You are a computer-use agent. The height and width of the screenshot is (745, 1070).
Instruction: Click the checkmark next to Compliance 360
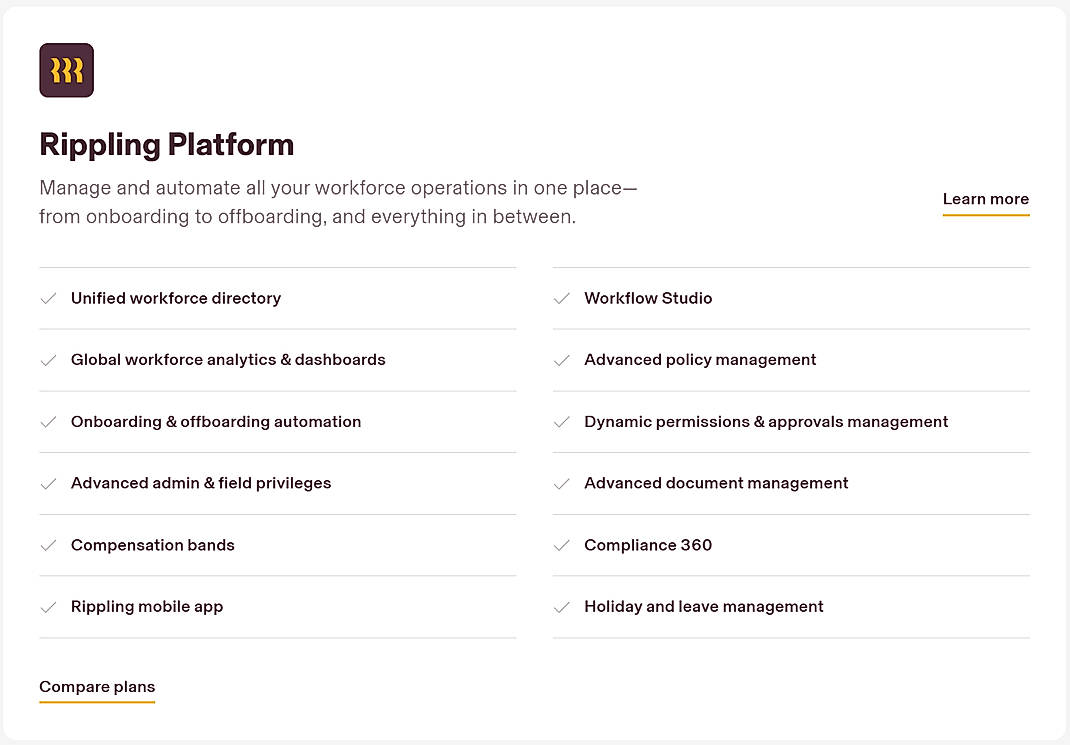[562, 545]
